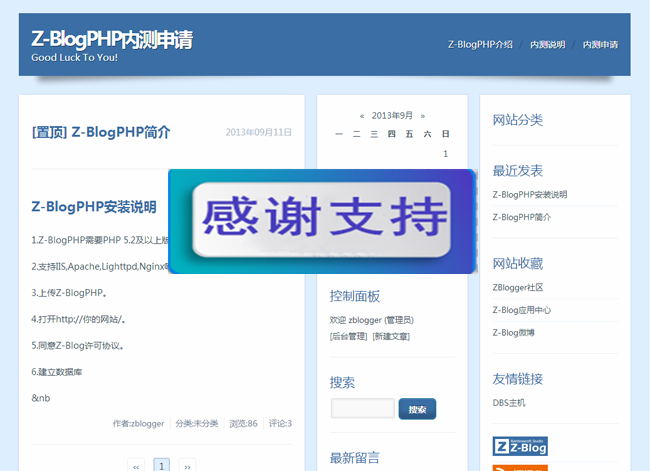Click the 网站收藏 sidebar heading

(x=518, y=263)
